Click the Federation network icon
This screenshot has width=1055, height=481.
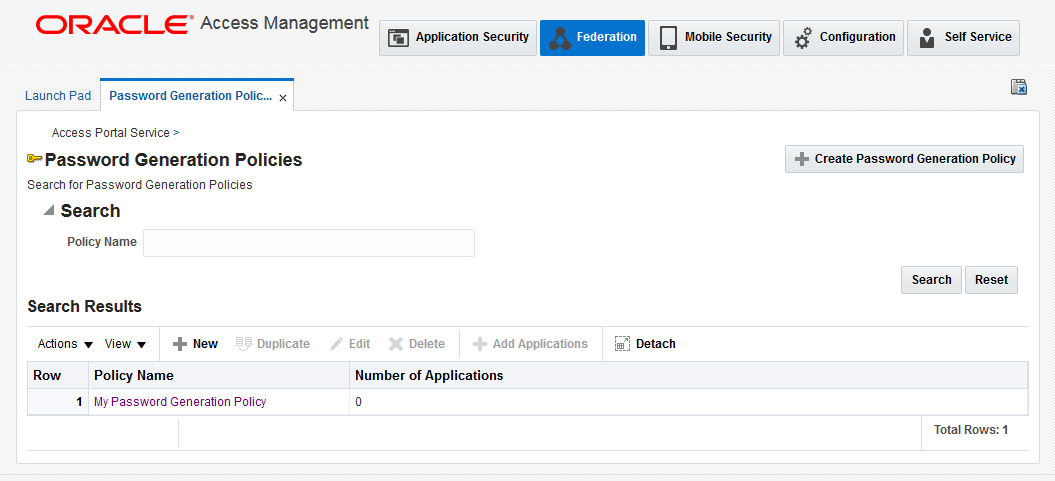(x=560, y=38)
